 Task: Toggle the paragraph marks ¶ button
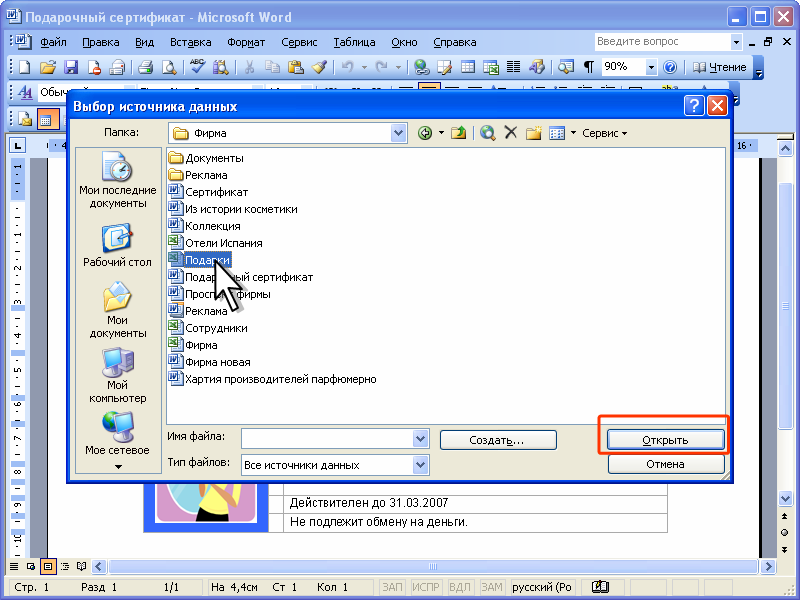589,67
